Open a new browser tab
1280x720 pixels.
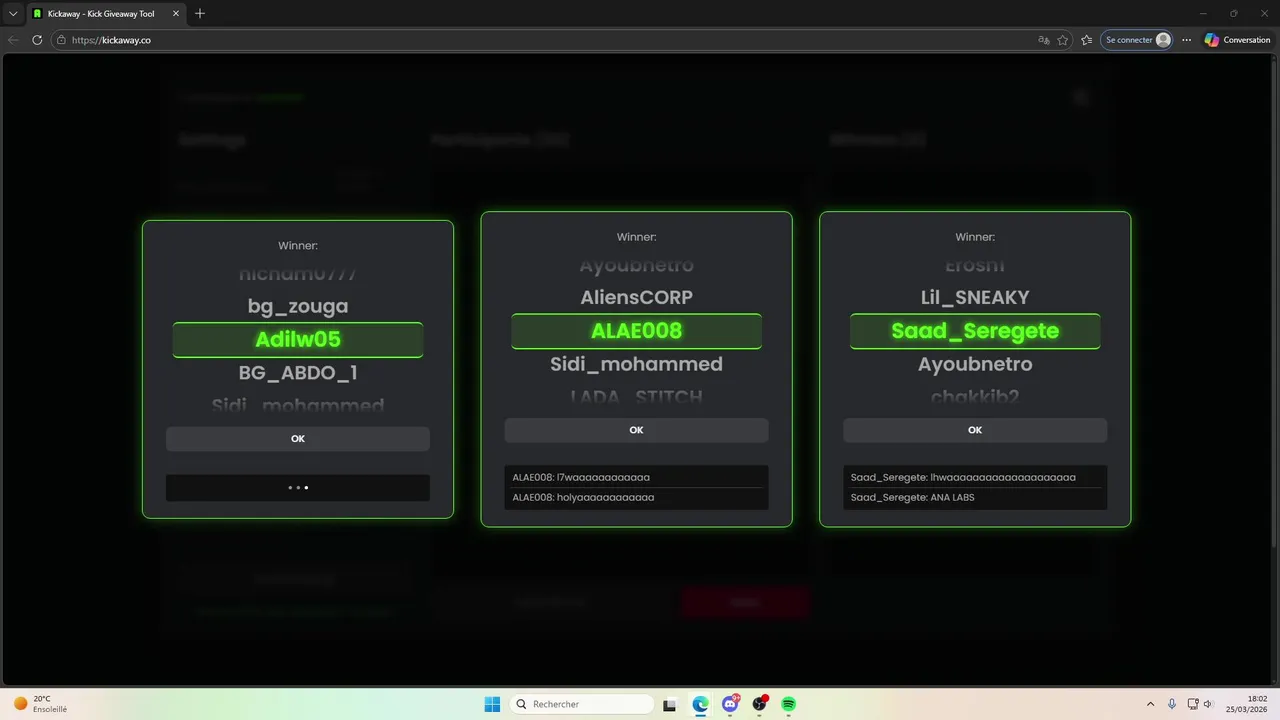click(x=200, y=13)
